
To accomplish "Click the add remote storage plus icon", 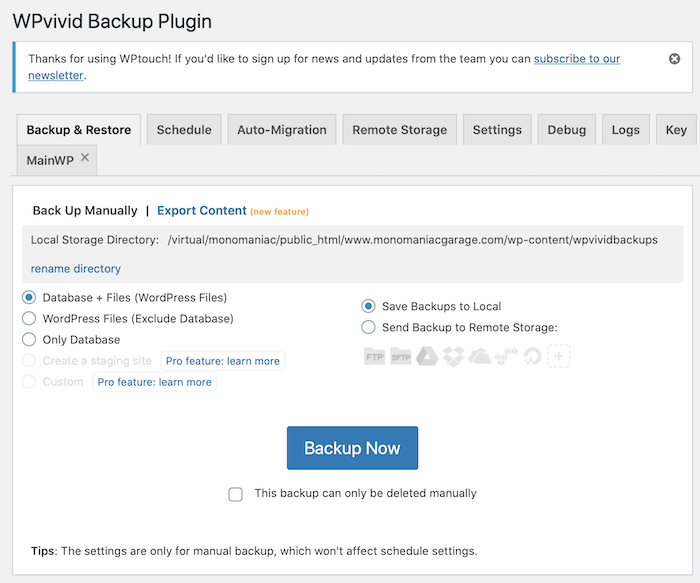I will tap(558, 356).
